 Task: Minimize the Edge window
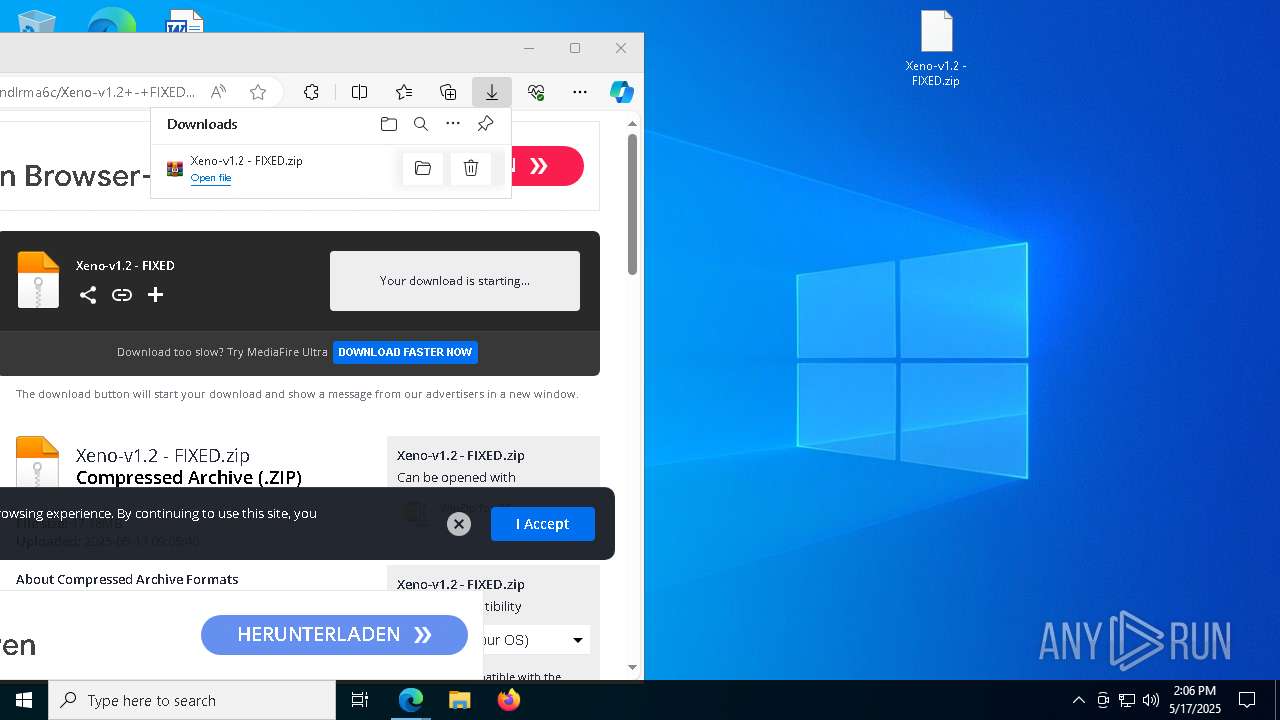pyautogui.click(x=529, y=48)
